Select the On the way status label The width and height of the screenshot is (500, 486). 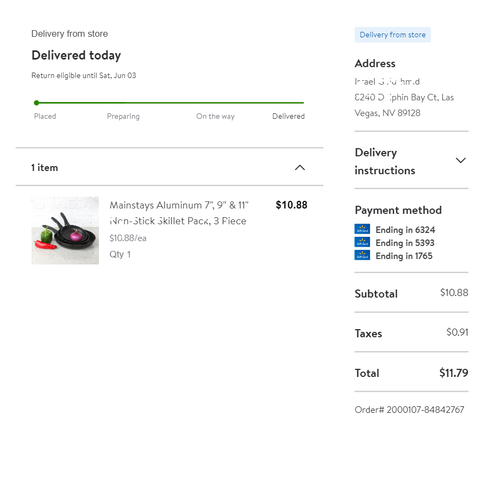(215, 116)
